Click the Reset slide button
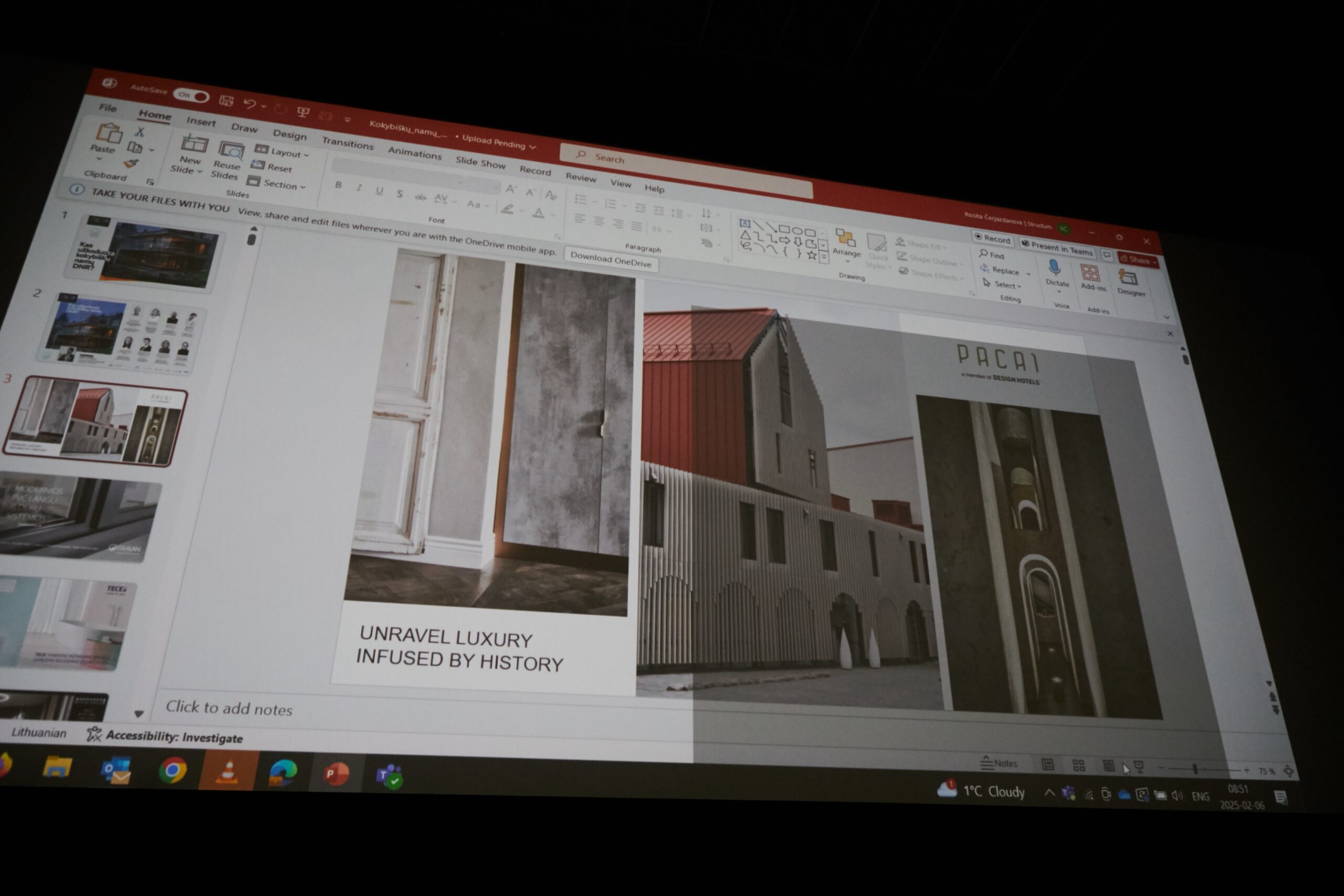 272,167
